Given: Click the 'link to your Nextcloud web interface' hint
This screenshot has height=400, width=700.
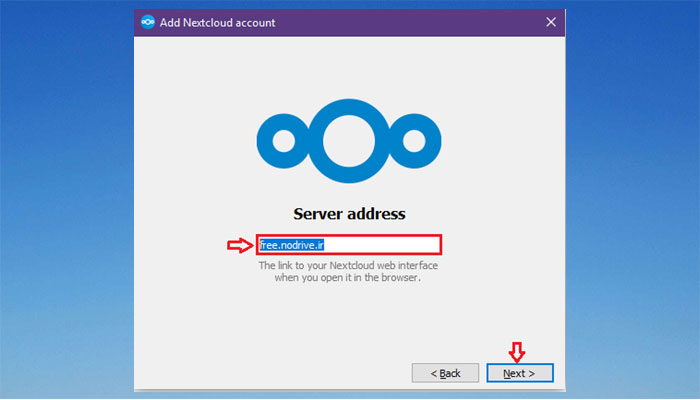Looking at the screenshot, I should [348, 271].
